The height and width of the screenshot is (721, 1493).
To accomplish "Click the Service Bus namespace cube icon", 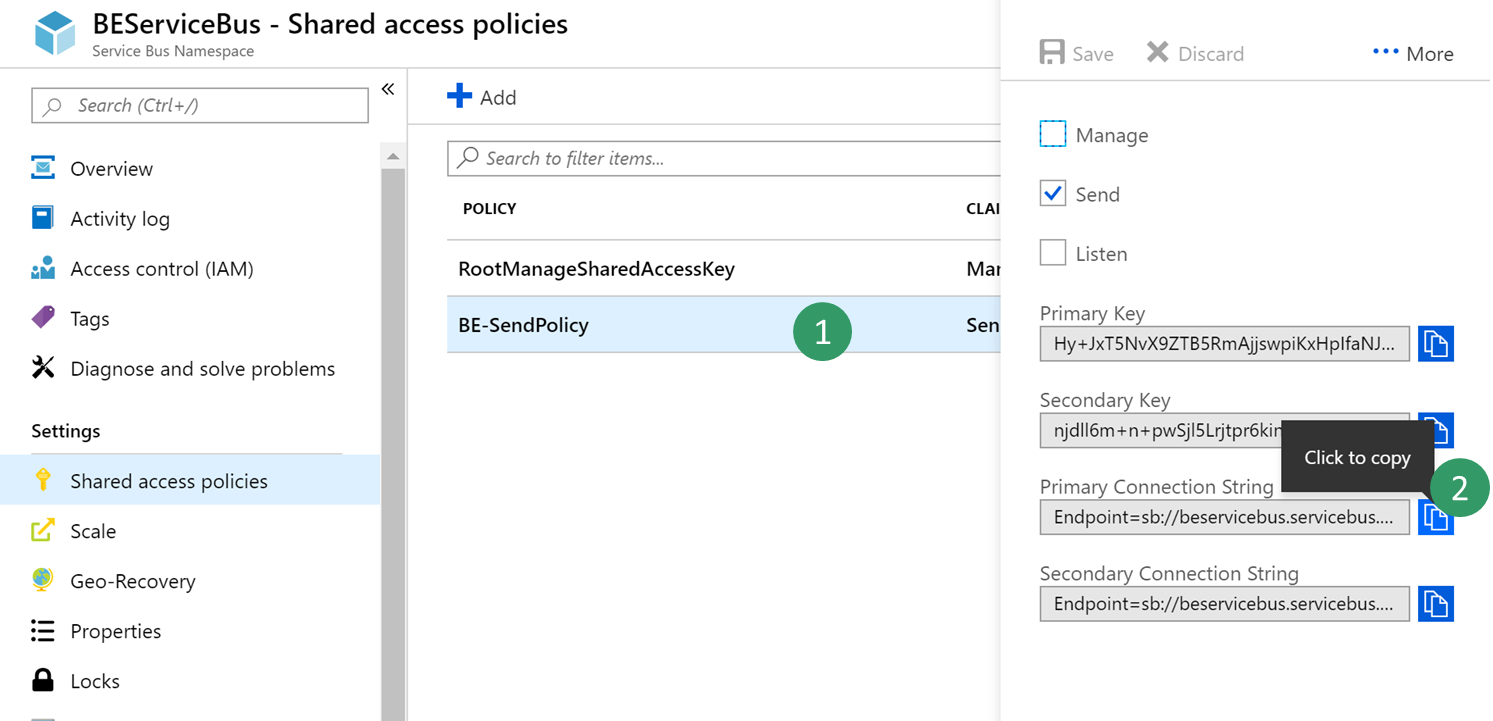I will click(55, 33).
